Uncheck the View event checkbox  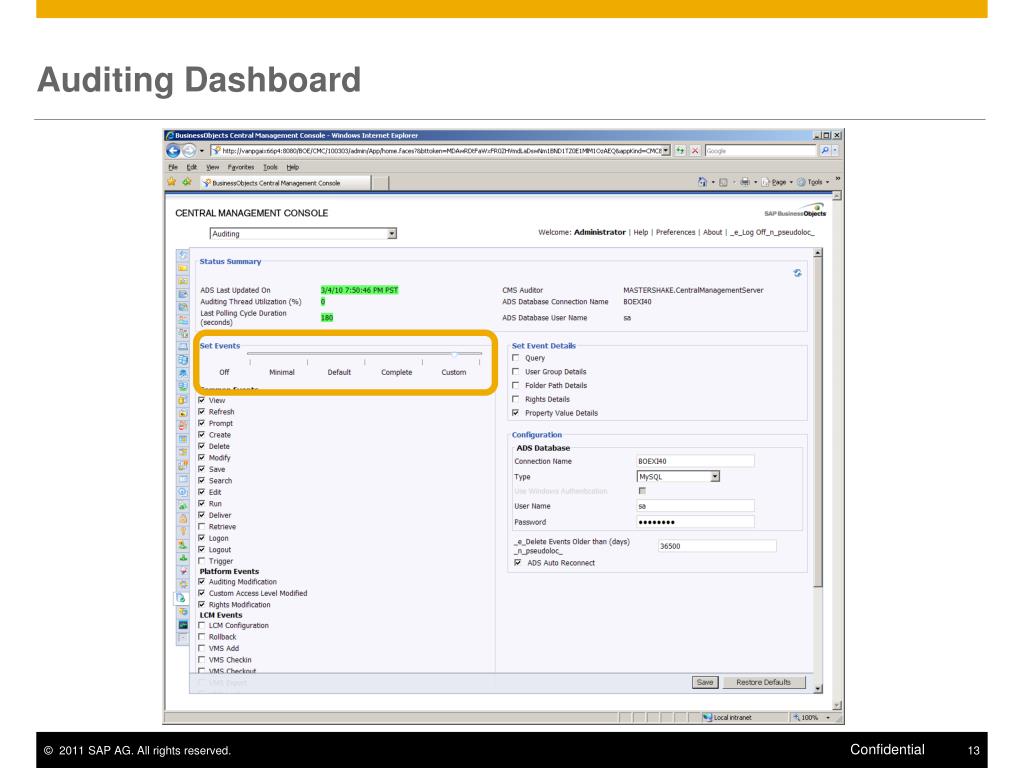point(202,400)
